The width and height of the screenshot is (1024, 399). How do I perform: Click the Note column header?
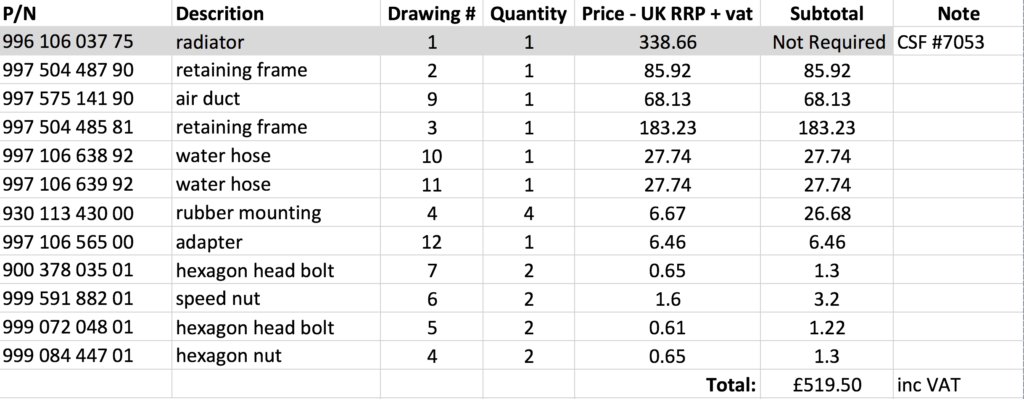(958, 14)
